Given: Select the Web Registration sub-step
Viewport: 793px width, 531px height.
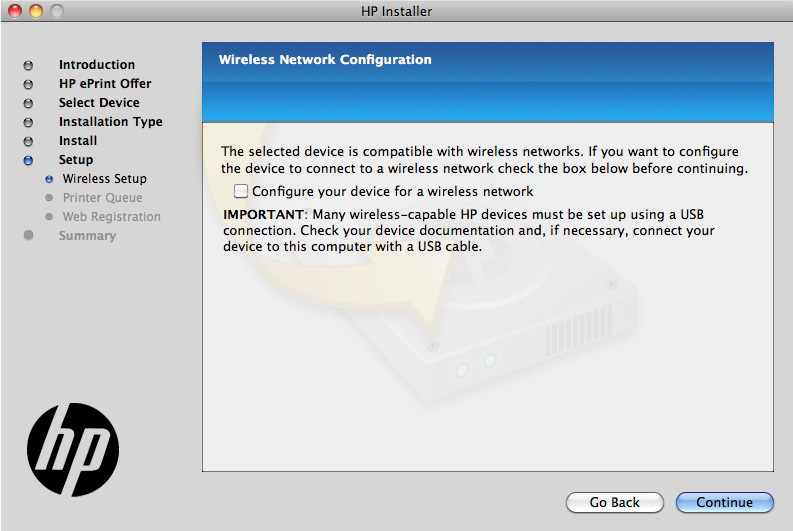Looking at the screenshot, I should [x=111, y=217].
